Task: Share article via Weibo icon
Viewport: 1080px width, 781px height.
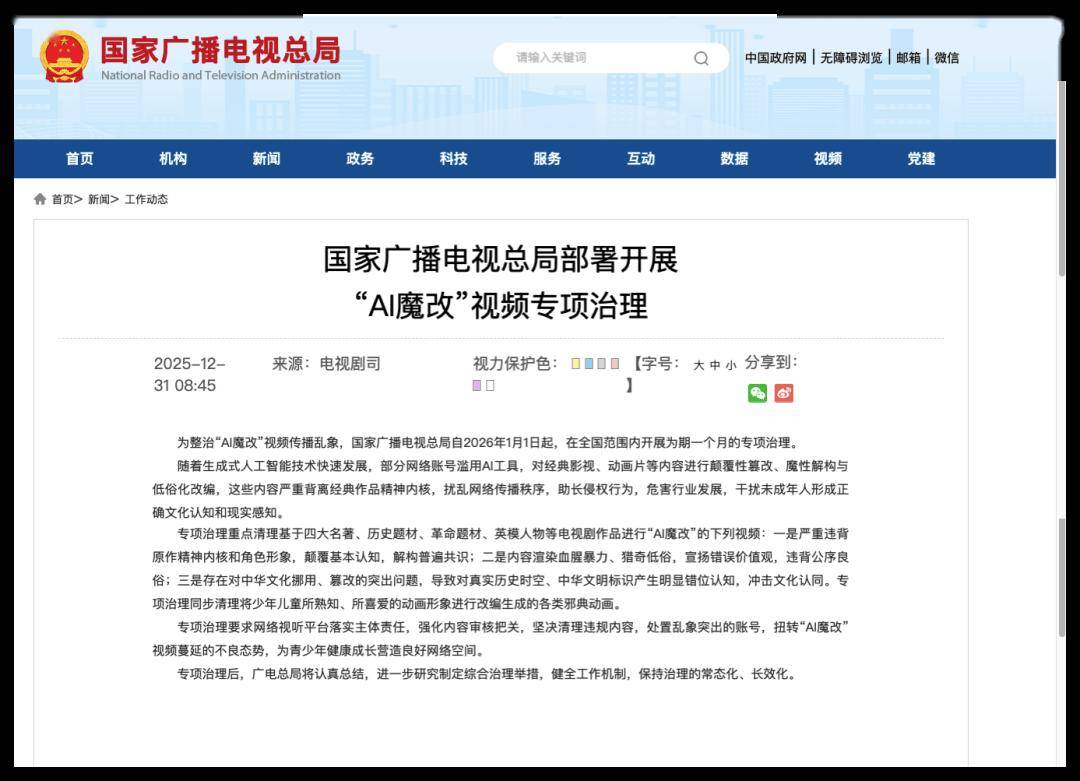Action: coord(784,393)
